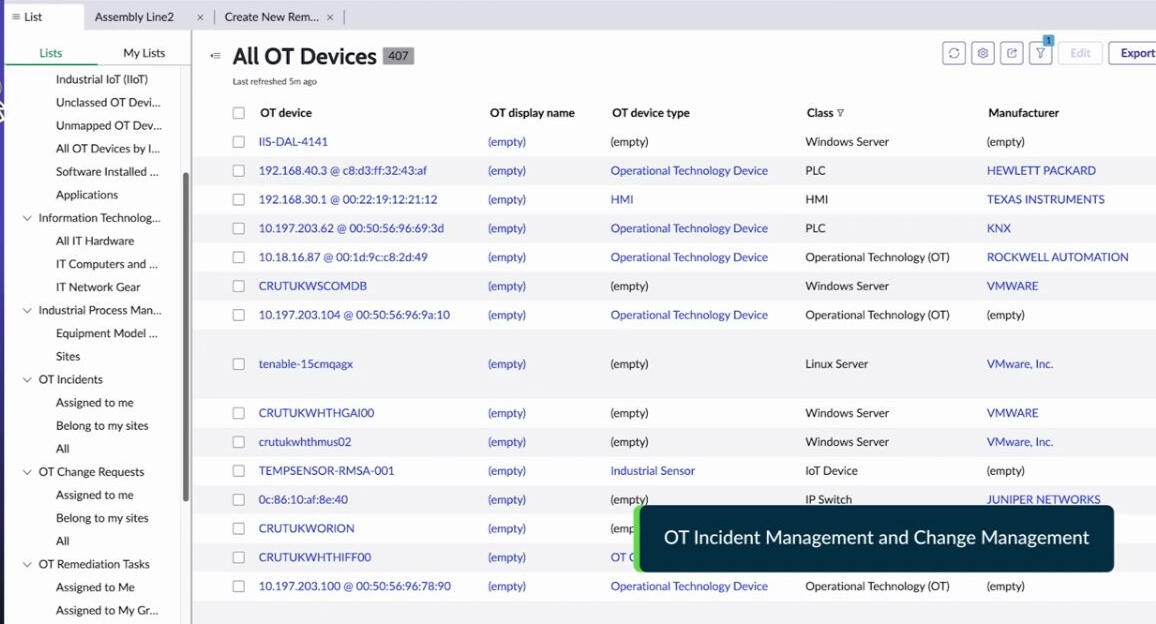Viewport: 1156px width, 624px height.
Task: Collapse the OT Change Requests section
Action: 28,472
